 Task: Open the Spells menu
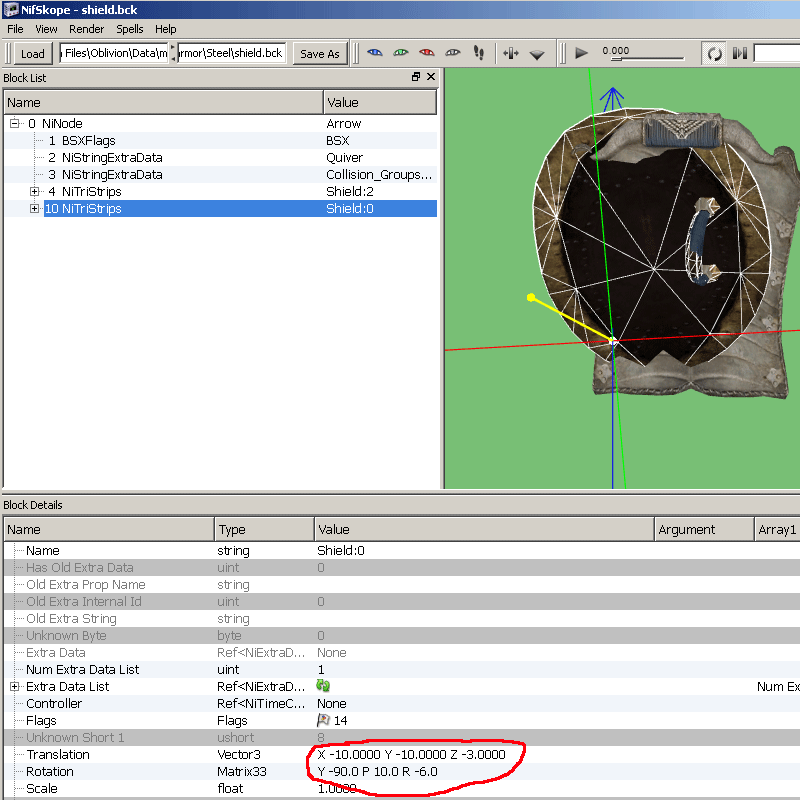[x=130, y=29]
